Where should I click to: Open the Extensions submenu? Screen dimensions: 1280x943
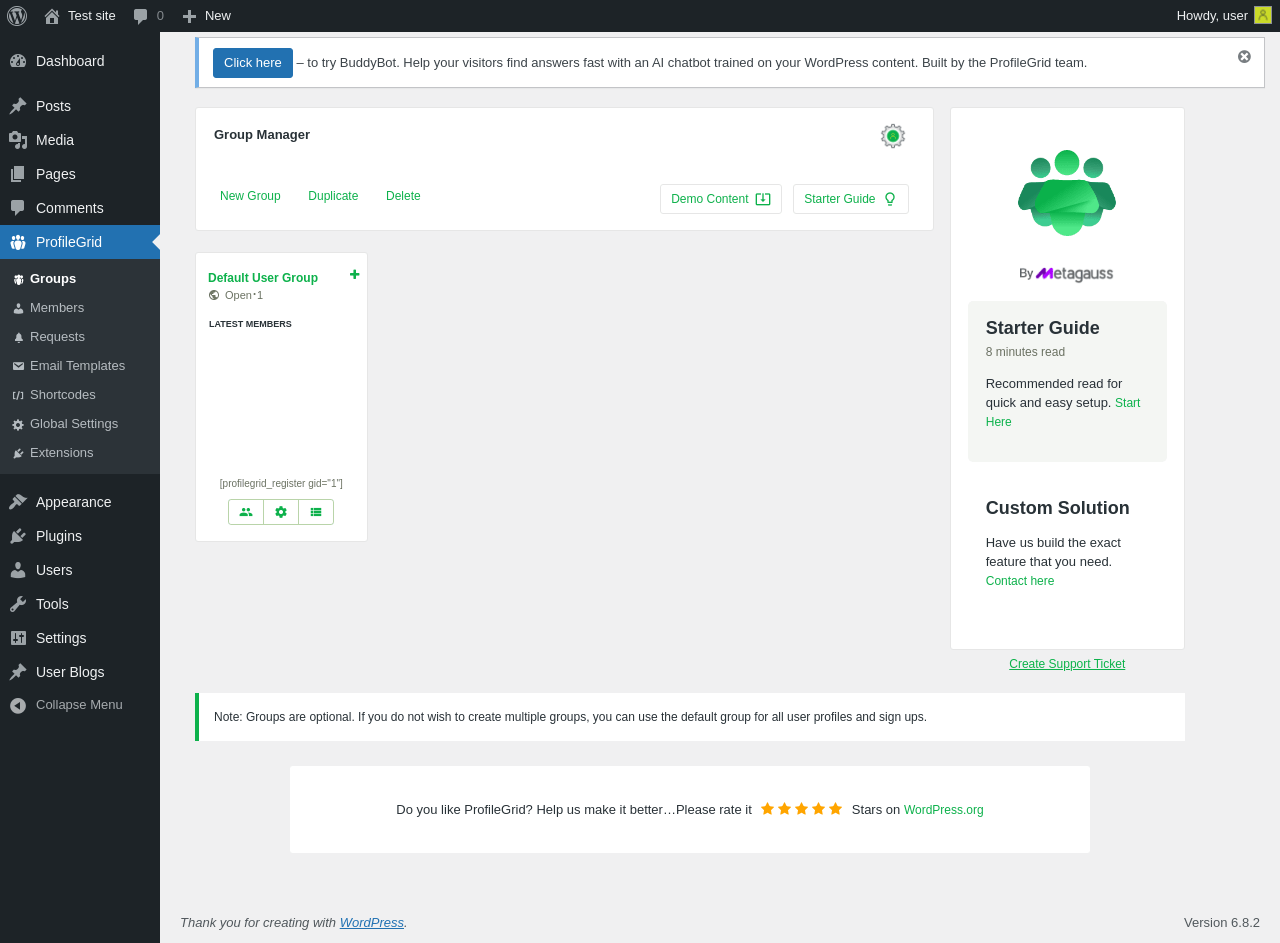coord(80,453)
